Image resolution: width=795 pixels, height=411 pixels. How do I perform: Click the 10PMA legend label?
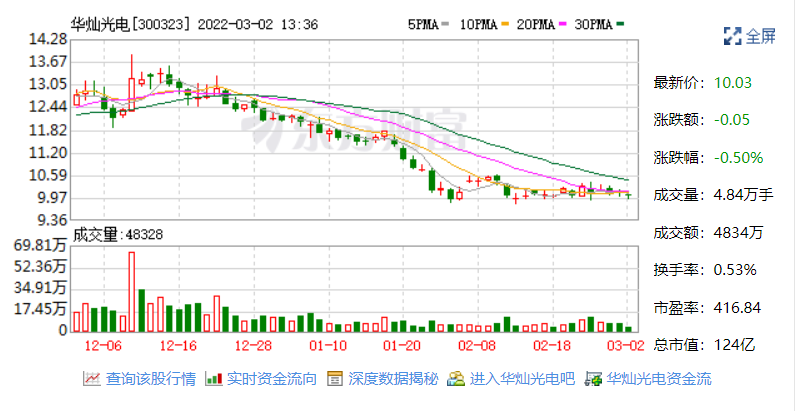478,24
